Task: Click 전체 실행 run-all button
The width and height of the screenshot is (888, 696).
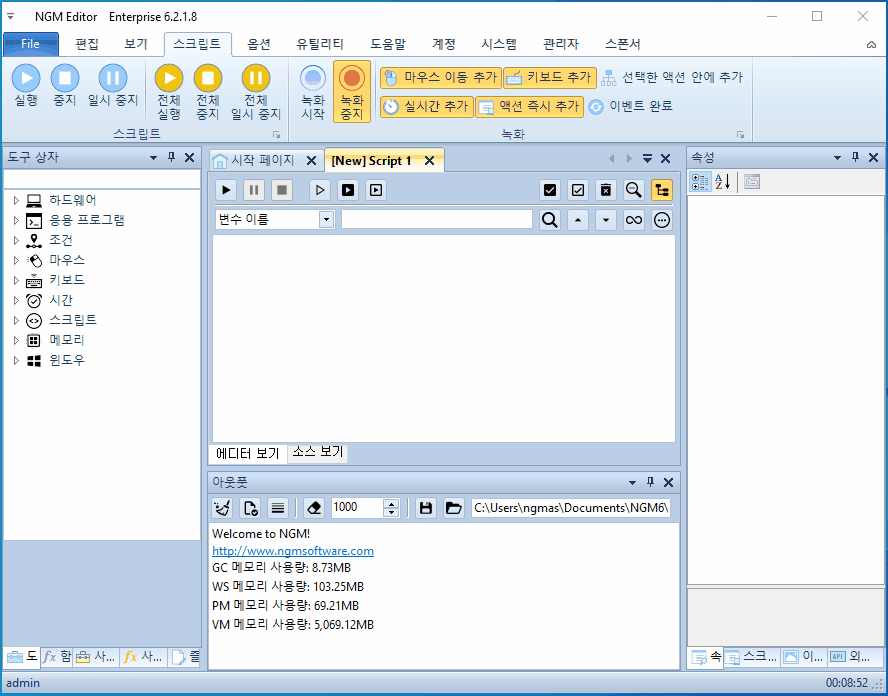Action: 169,92
